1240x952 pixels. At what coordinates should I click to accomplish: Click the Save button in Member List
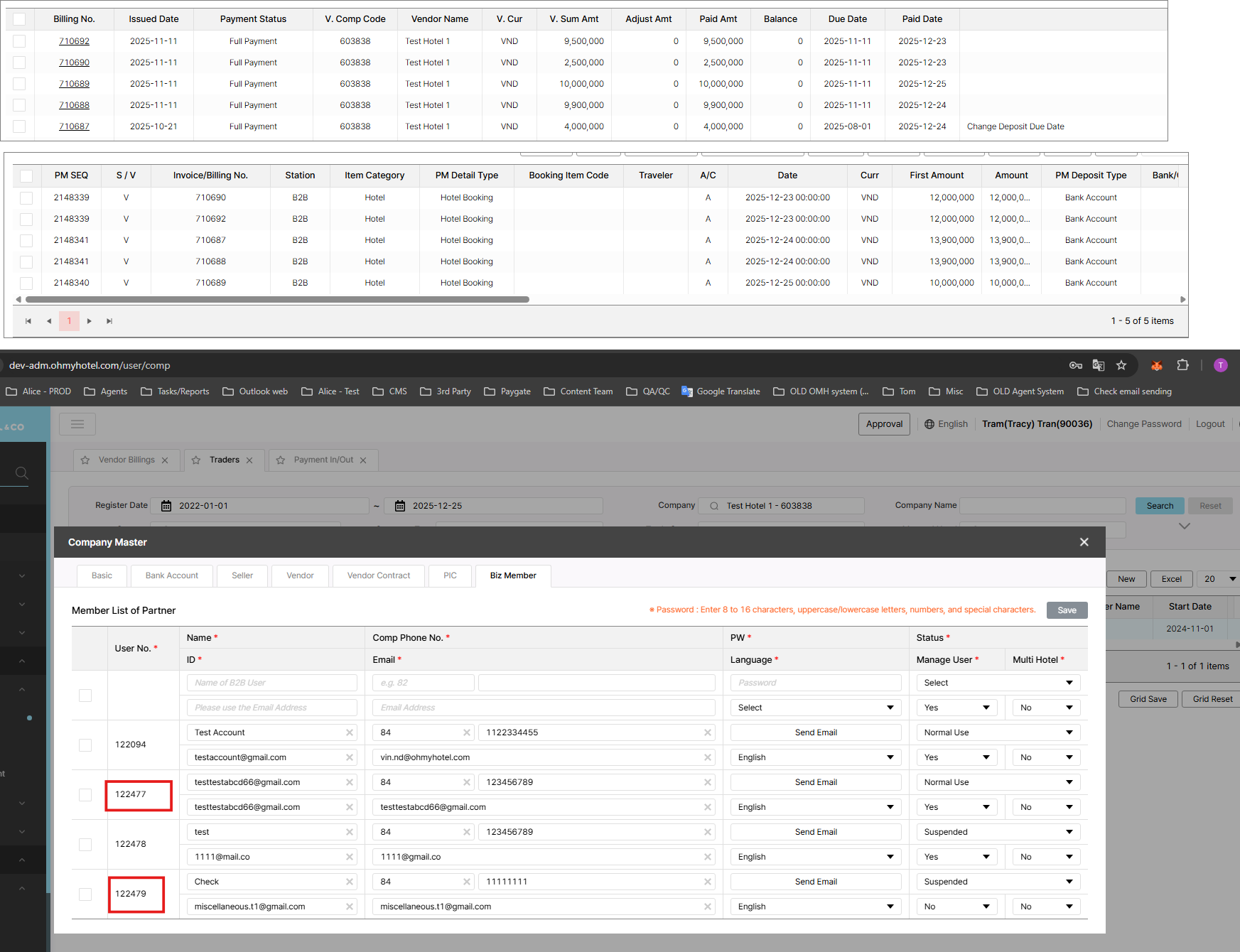point(1067,610)
